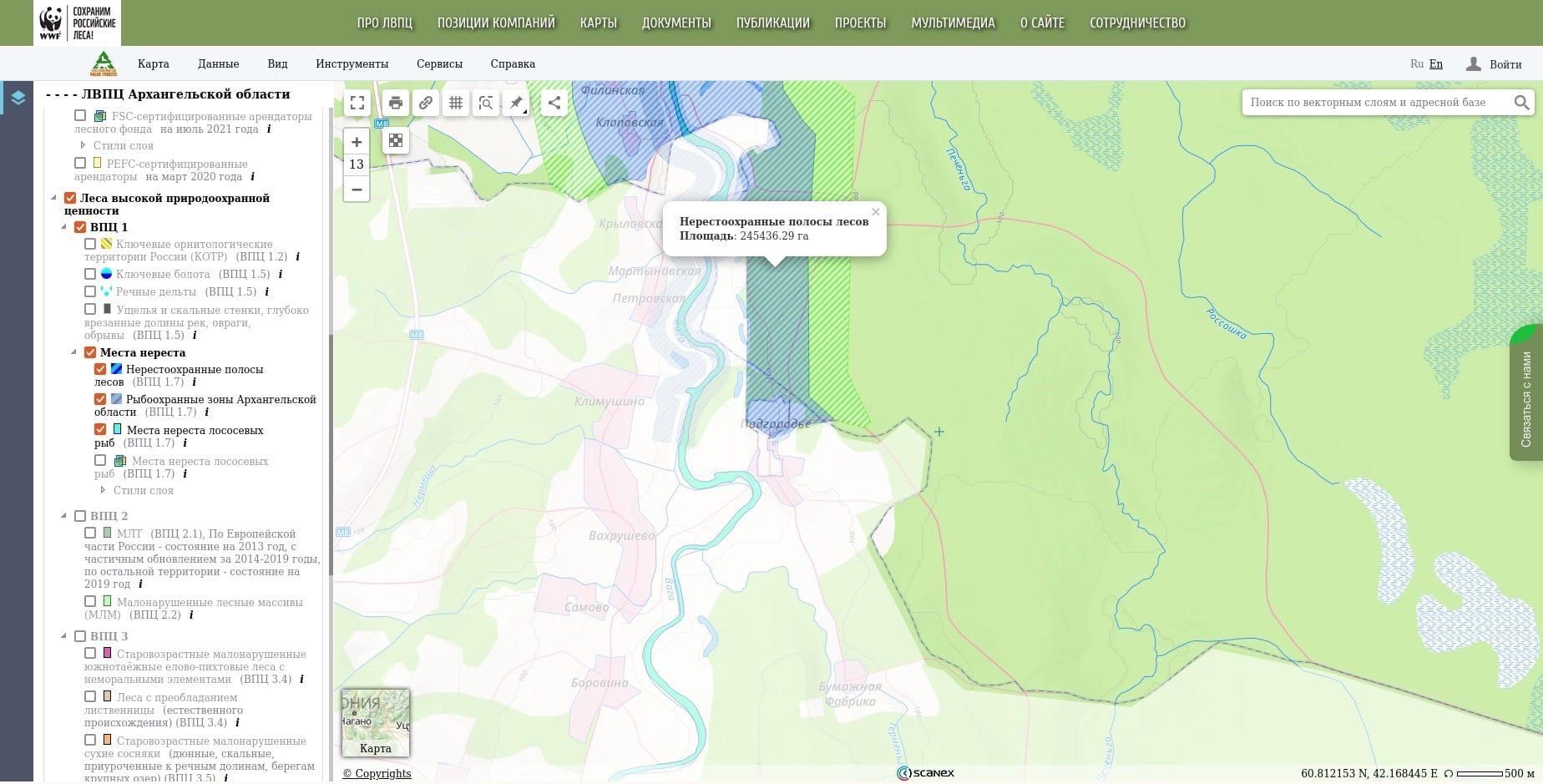This screenshot has width=1543, height=784.
Task: Click the Карта basemap thumbnail
Action: [376, 723]
